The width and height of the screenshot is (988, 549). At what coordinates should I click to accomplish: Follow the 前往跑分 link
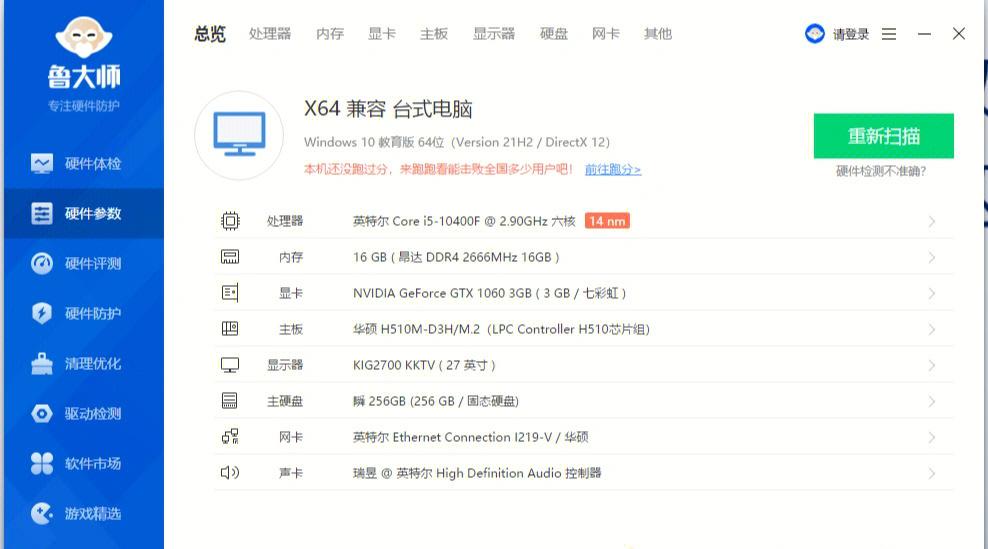pyautogui.click(x=612, y=170)
